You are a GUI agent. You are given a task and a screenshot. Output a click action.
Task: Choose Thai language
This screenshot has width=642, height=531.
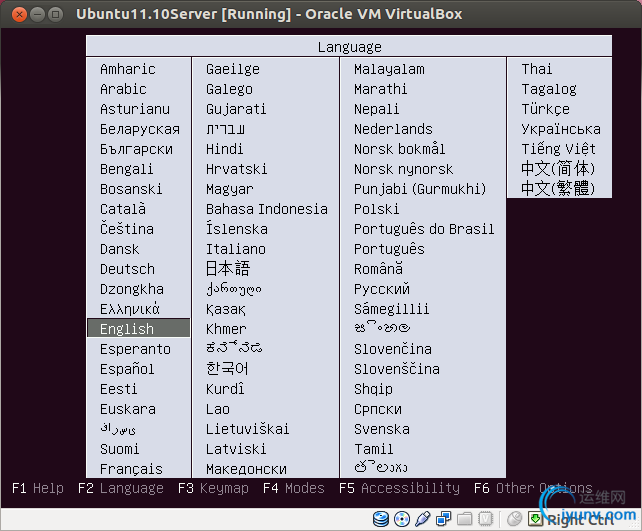[x=536, y=69]
